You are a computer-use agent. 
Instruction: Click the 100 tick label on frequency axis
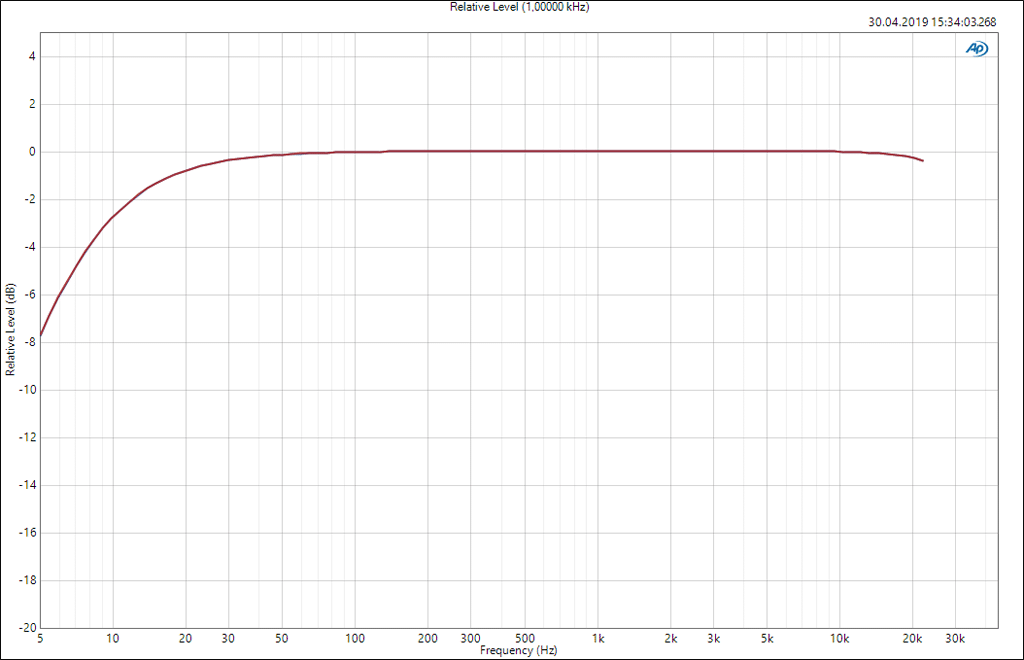click(x=355, y=638)
